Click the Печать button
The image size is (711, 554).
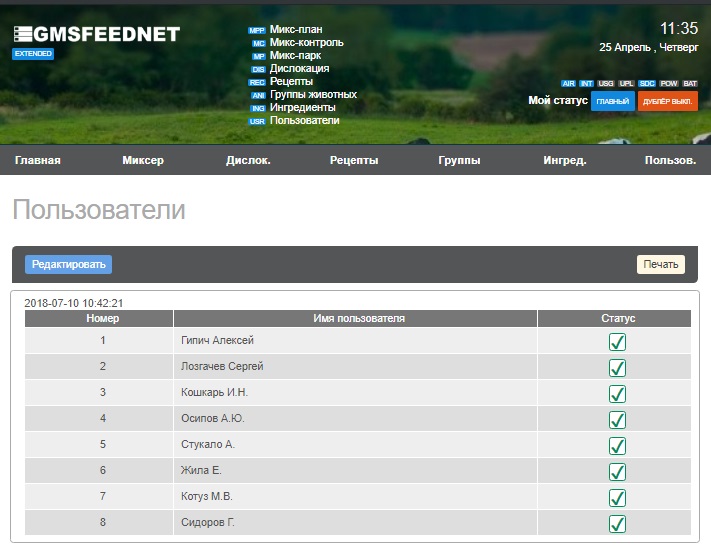pyautogui.click(x=661, y=264)
